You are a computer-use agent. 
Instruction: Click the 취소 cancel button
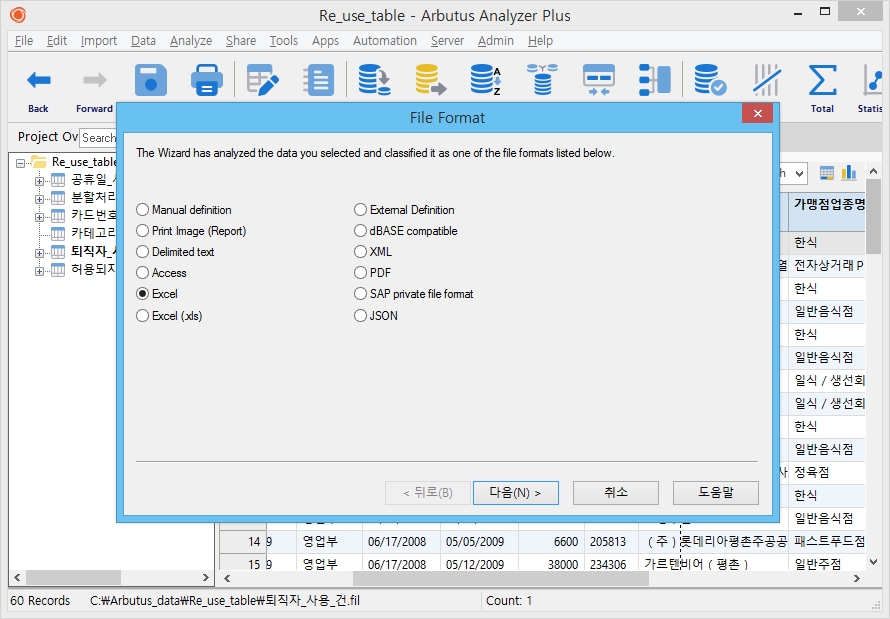[x=616, y=492]
